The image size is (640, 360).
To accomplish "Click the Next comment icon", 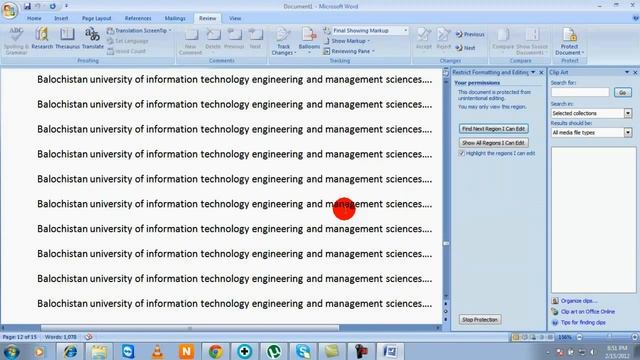I will click(x=255, y=39).
